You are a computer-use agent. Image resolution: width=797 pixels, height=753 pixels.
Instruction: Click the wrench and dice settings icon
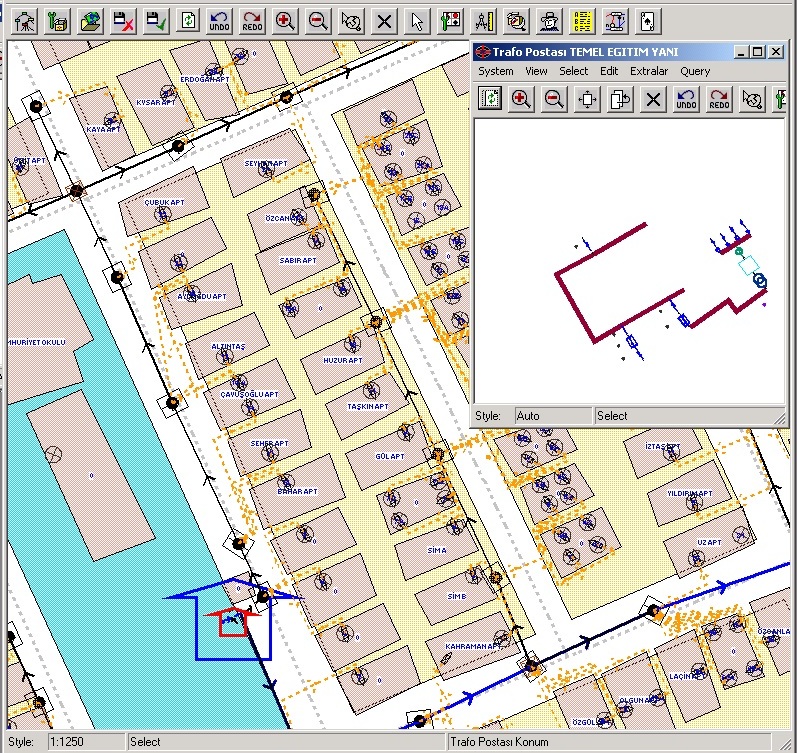click(x=450, y=21)
